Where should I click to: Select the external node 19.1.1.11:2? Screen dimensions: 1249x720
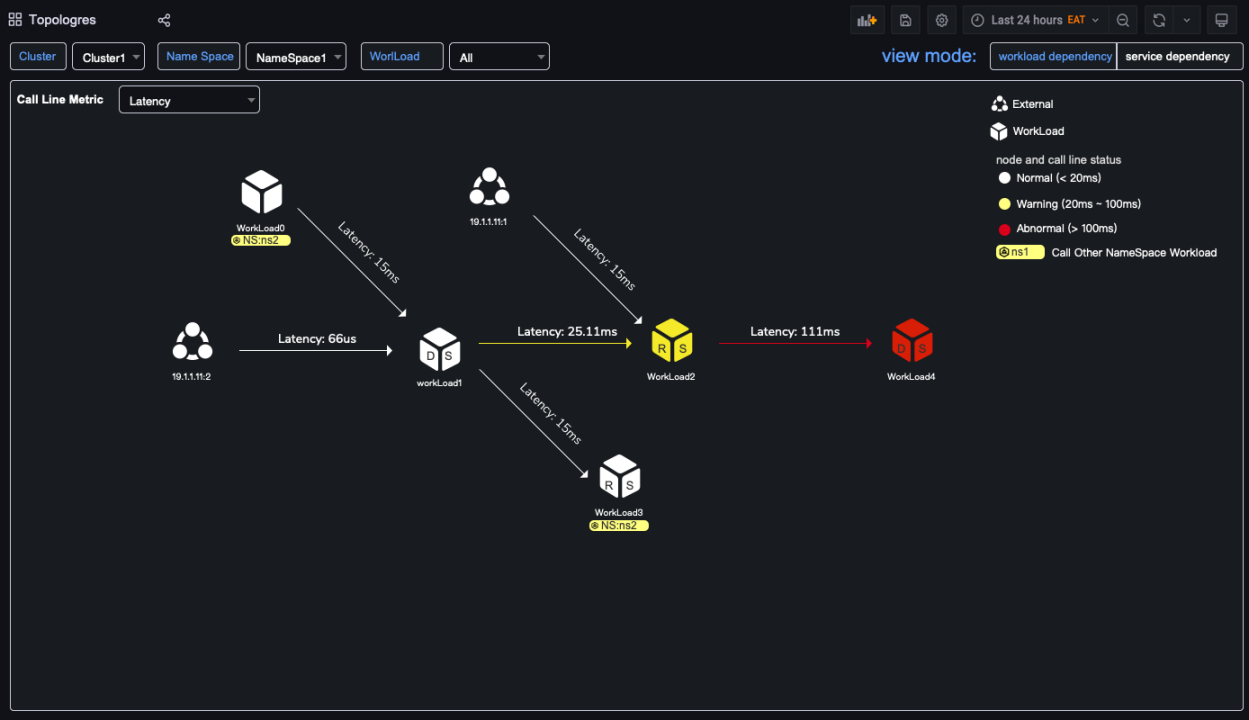click(191, 342)
